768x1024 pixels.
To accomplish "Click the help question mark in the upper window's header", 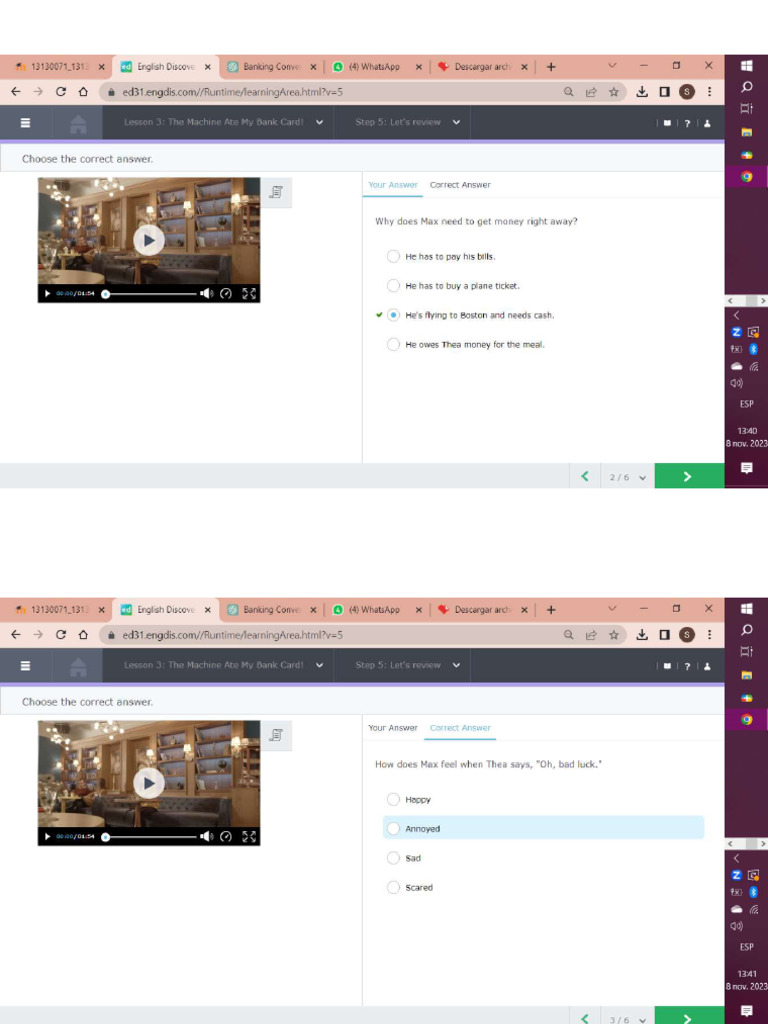I will click(x=687, y=123).
